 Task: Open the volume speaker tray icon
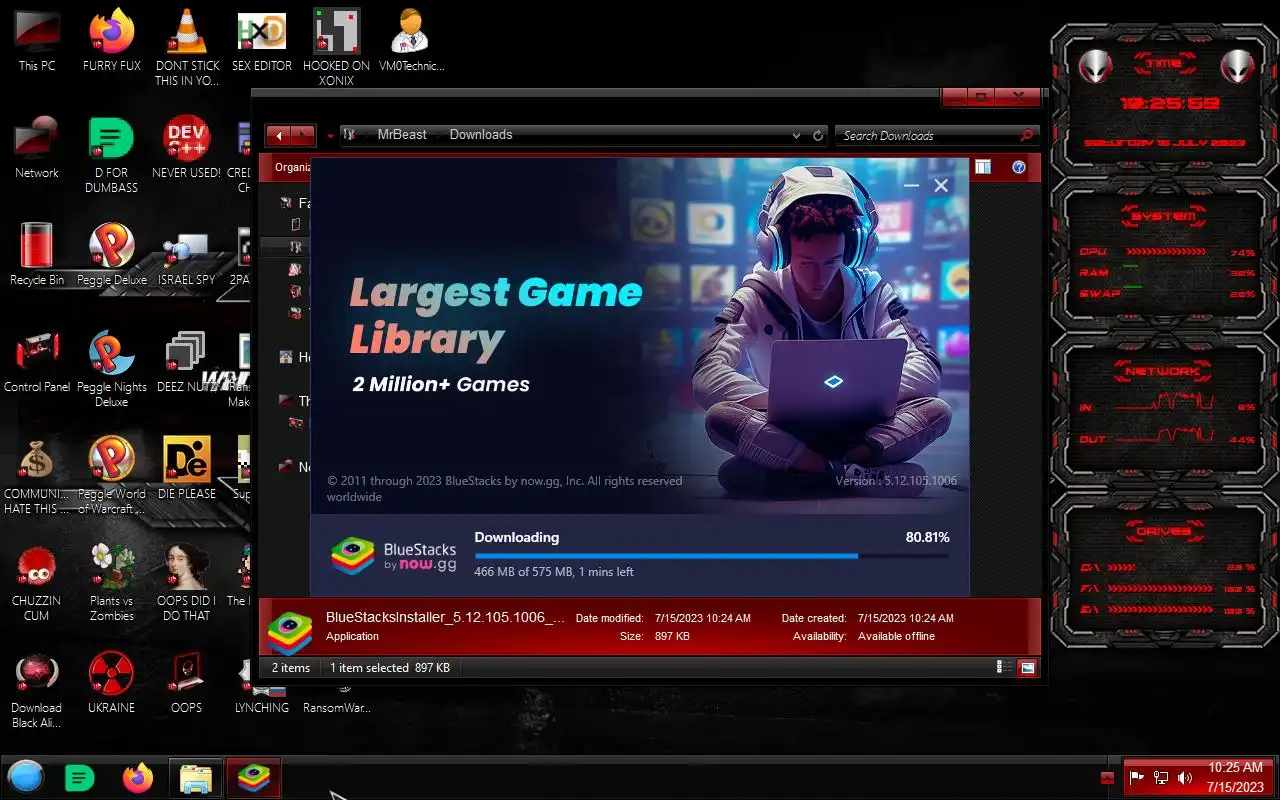[x=1185, y=778]
